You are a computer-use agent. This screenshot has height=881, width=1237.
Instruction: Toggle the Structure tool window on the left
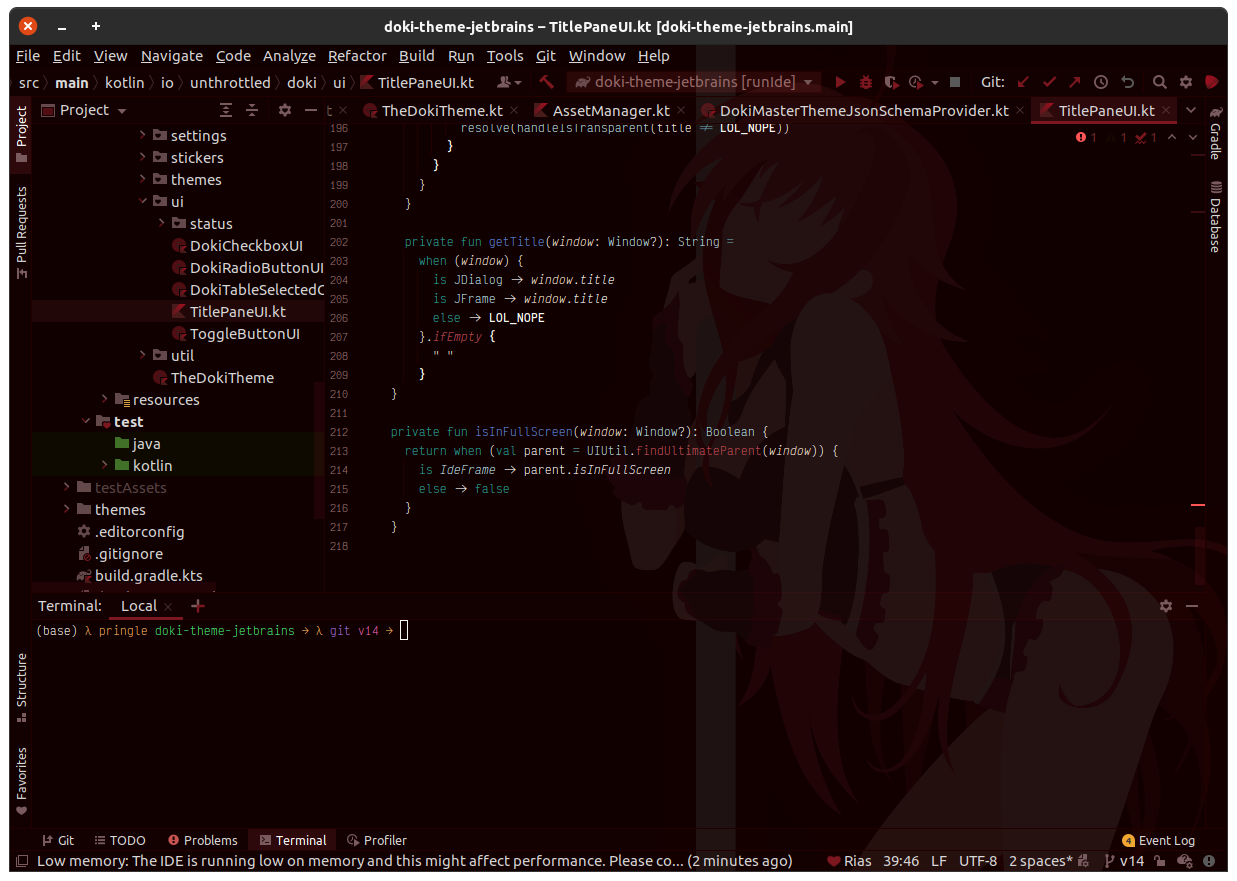21,686
